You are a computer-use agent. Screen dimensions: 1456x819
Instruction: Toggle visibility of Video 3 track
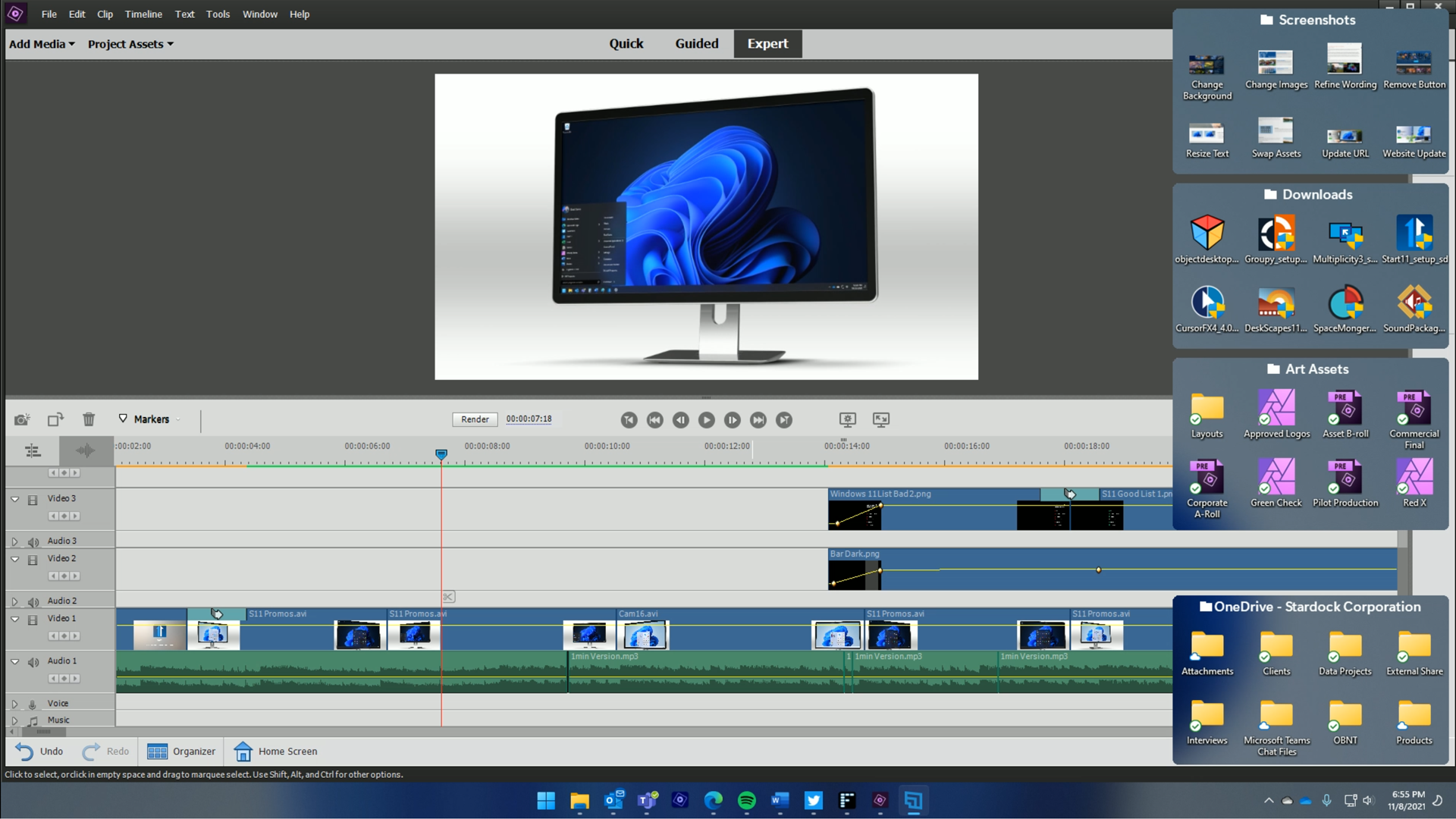tap(33, 498)
